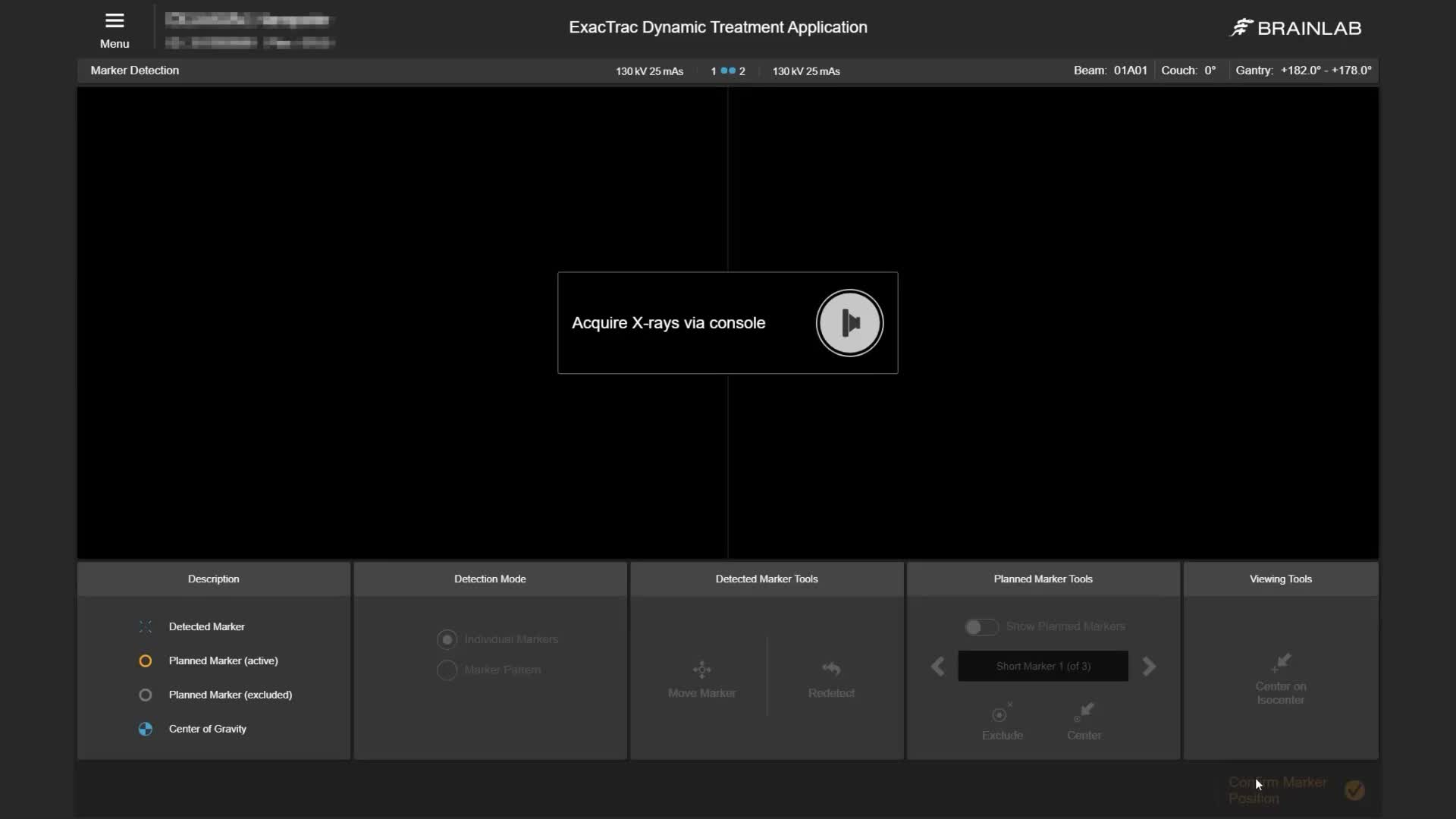Click the Beam: 01A01 status text

[1110, 71]
